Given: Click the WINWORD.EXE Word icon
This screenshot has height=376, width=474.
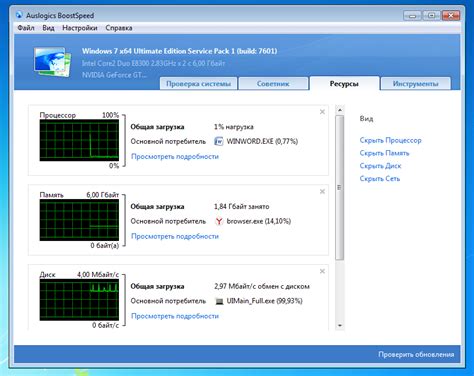Looking at the screenshot, I should (x=219, y=141).
